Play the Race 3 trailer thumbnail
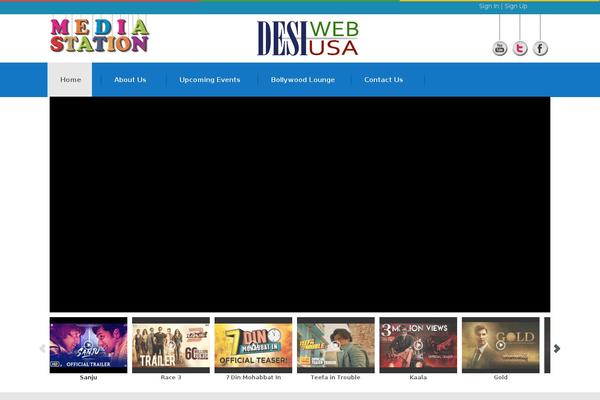The image size is (600, 400). pos(171,345)
